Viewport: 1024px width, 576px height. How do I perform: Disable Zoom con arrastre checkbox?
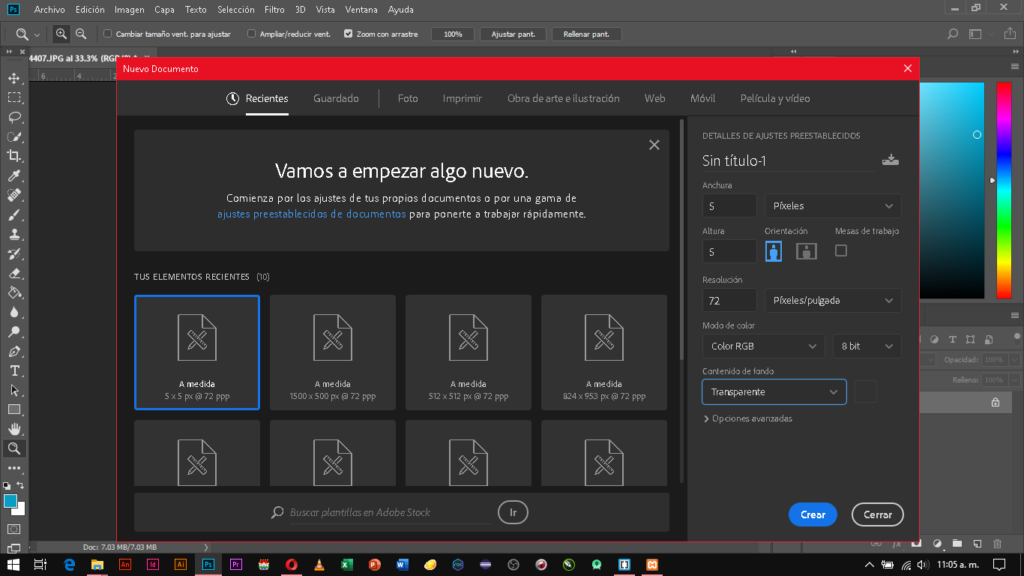pyautogui.click(x=348, y=34)
